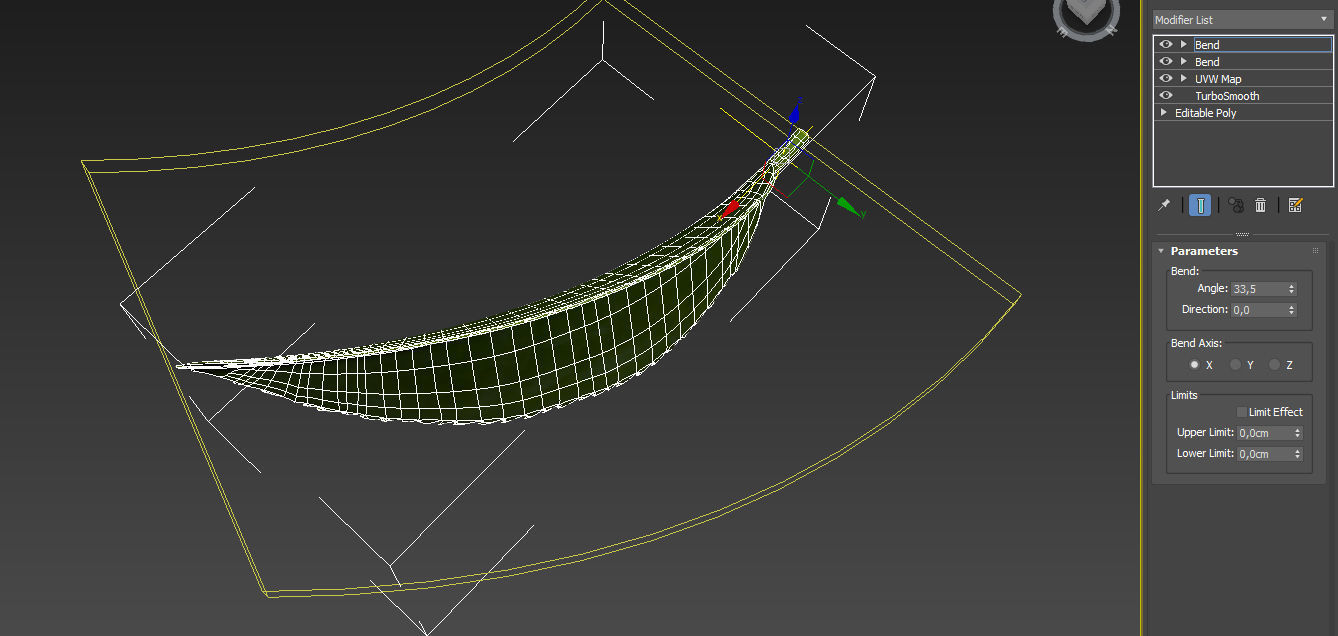Click the Upper Limit spinner arrows
Screen dimensions: 1338x636
point(1297,433)
